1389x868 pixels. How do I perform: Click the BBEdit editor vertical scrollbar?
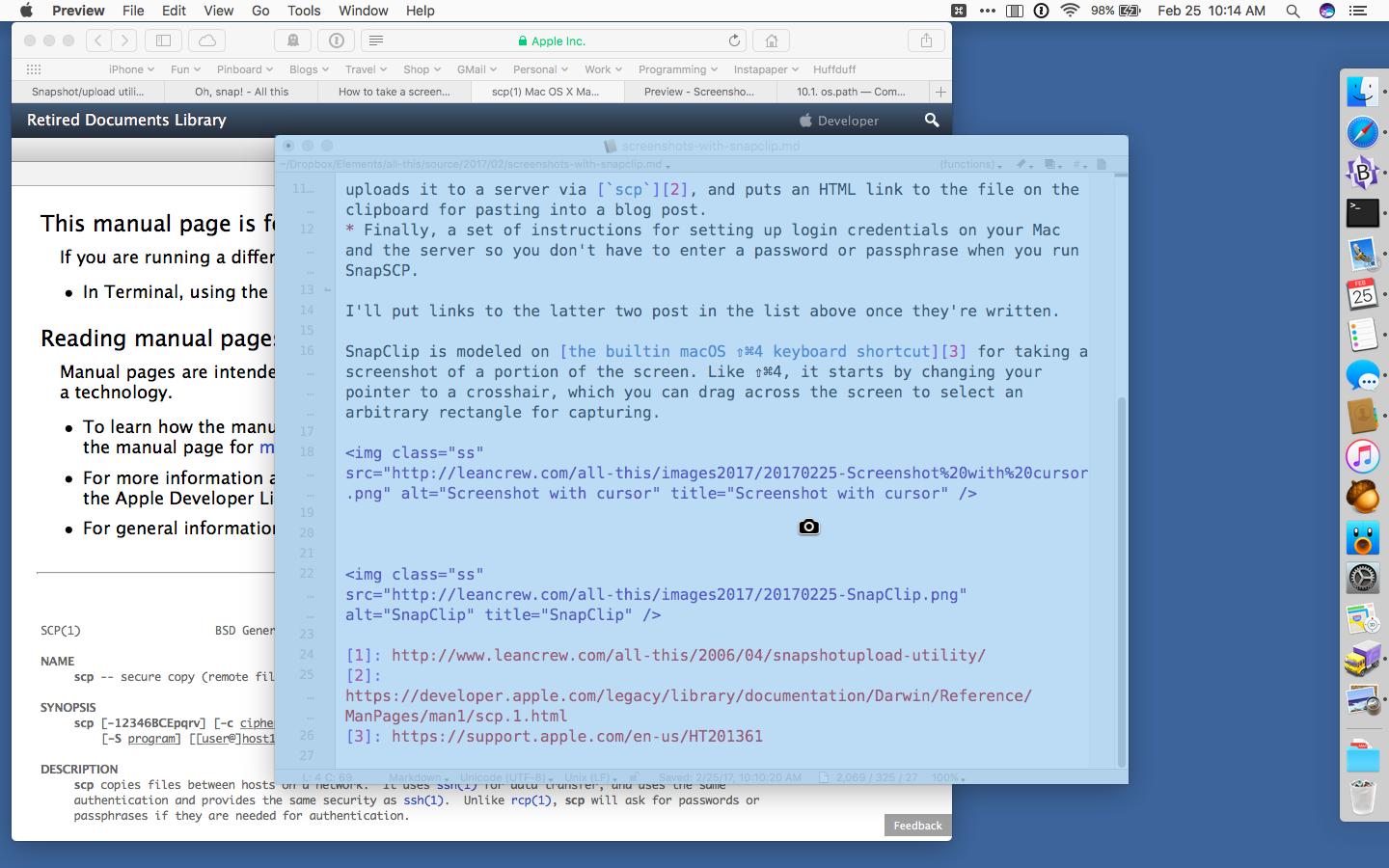(x=1121, y=482)
